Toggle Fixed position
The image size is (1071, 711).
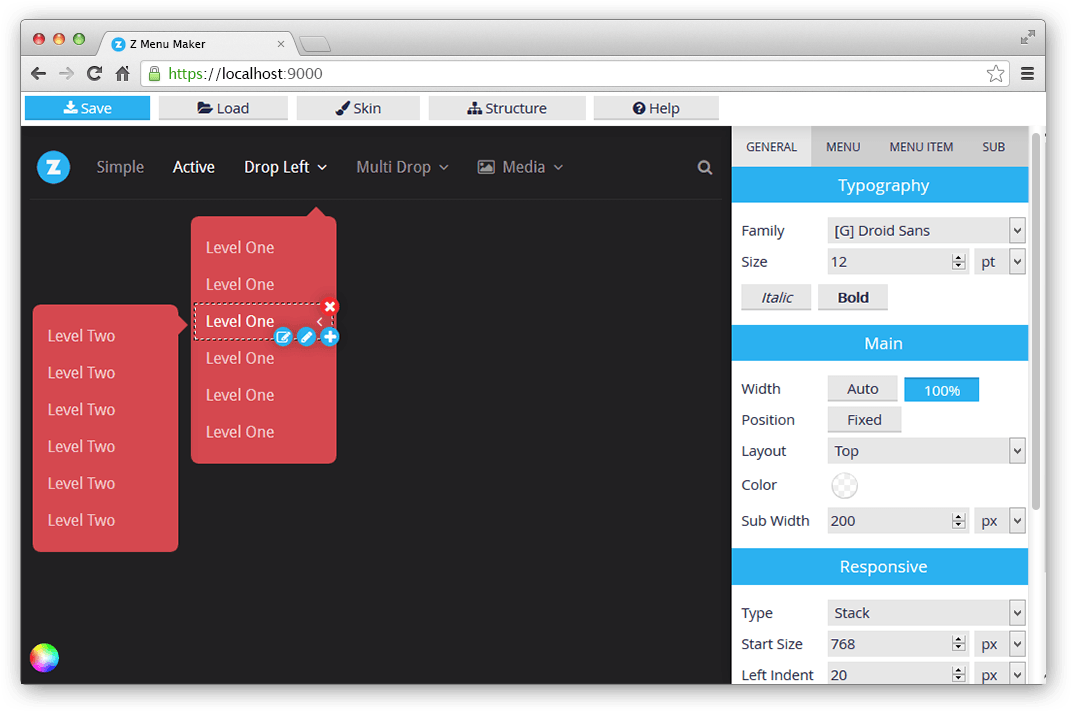coord(864,419)
